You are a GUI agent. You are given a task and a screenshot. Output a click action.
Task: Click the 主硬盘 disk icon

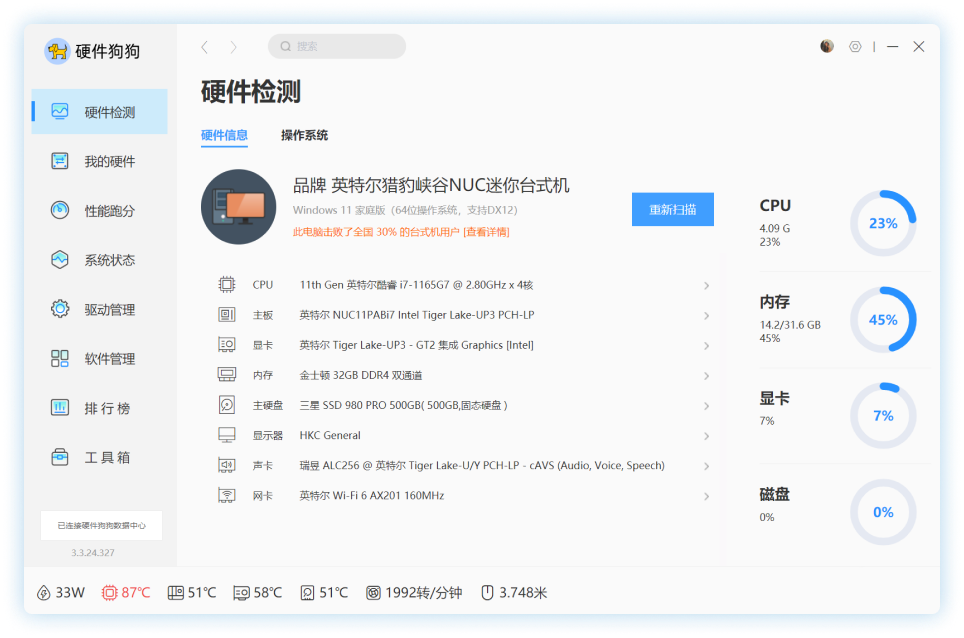click(227, 404)
